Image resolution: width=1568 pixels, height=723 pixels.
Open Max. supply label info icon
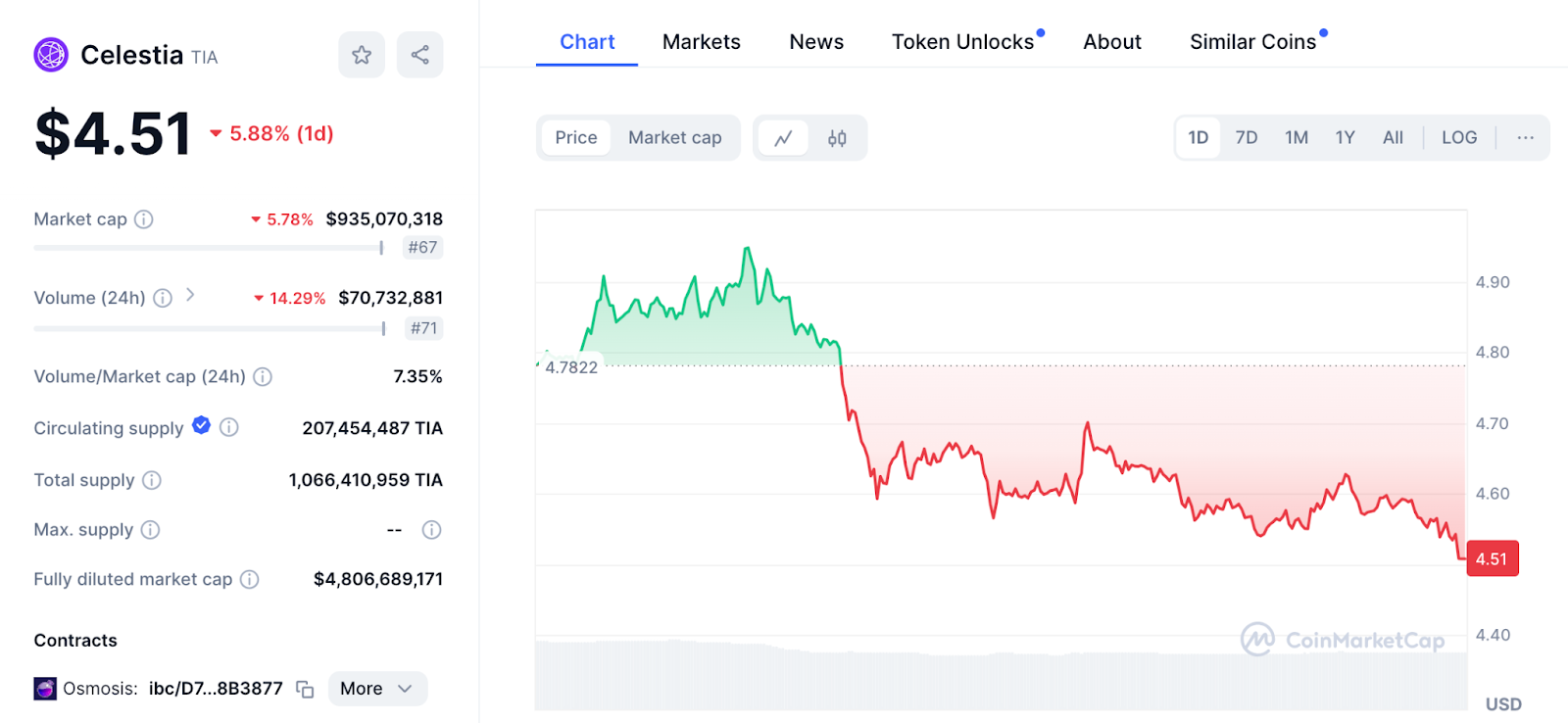pos(150,530)
